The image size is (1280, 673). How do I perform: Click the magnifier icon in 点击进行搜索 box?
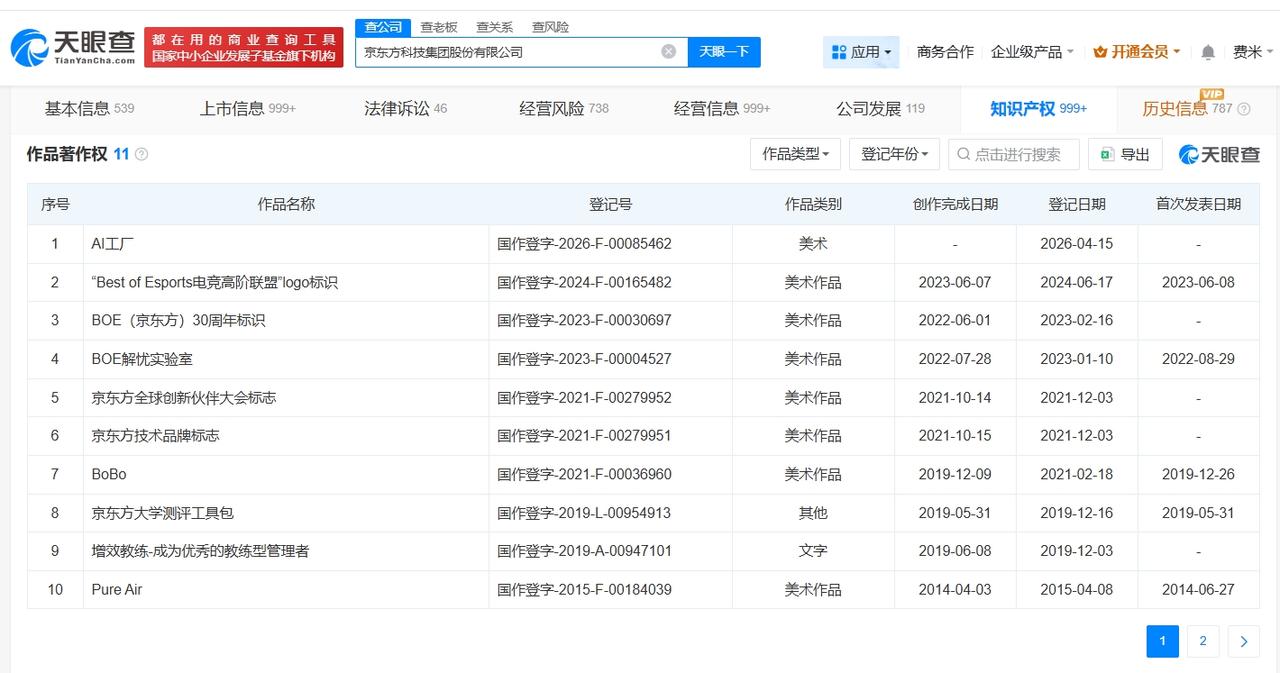point(961,154)
